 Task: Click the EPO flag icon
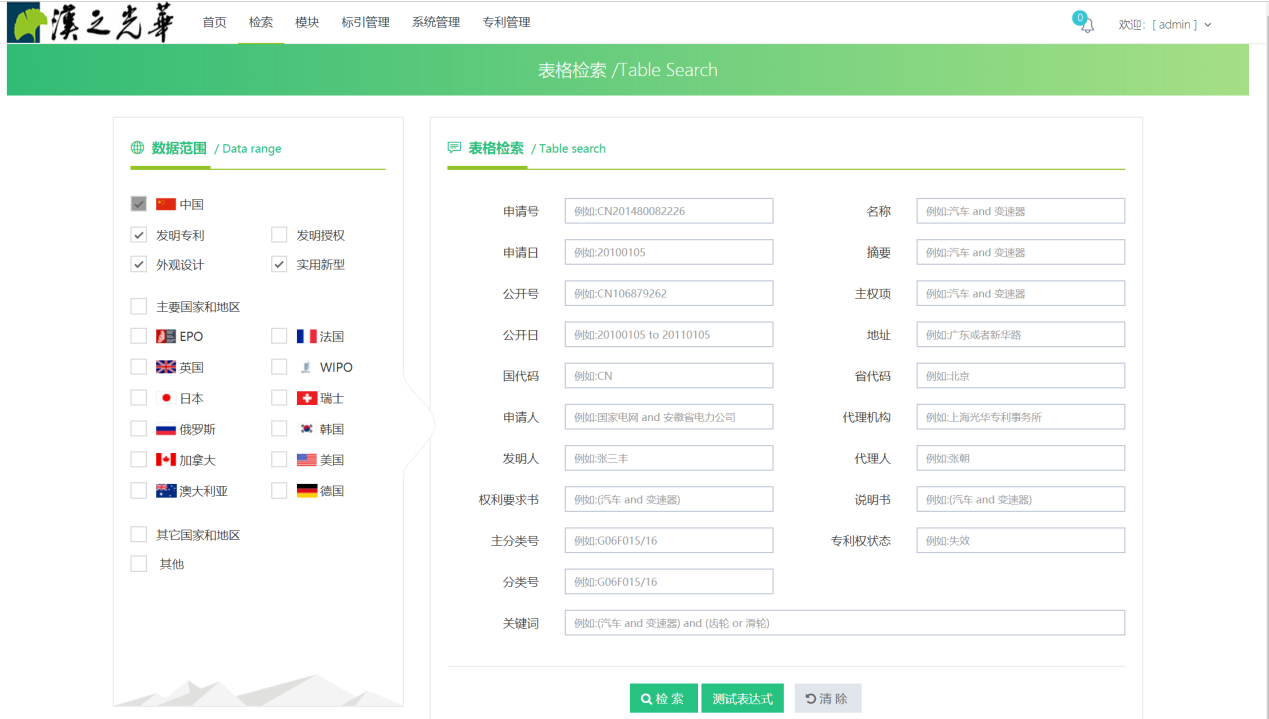click(x=166, y=336)
